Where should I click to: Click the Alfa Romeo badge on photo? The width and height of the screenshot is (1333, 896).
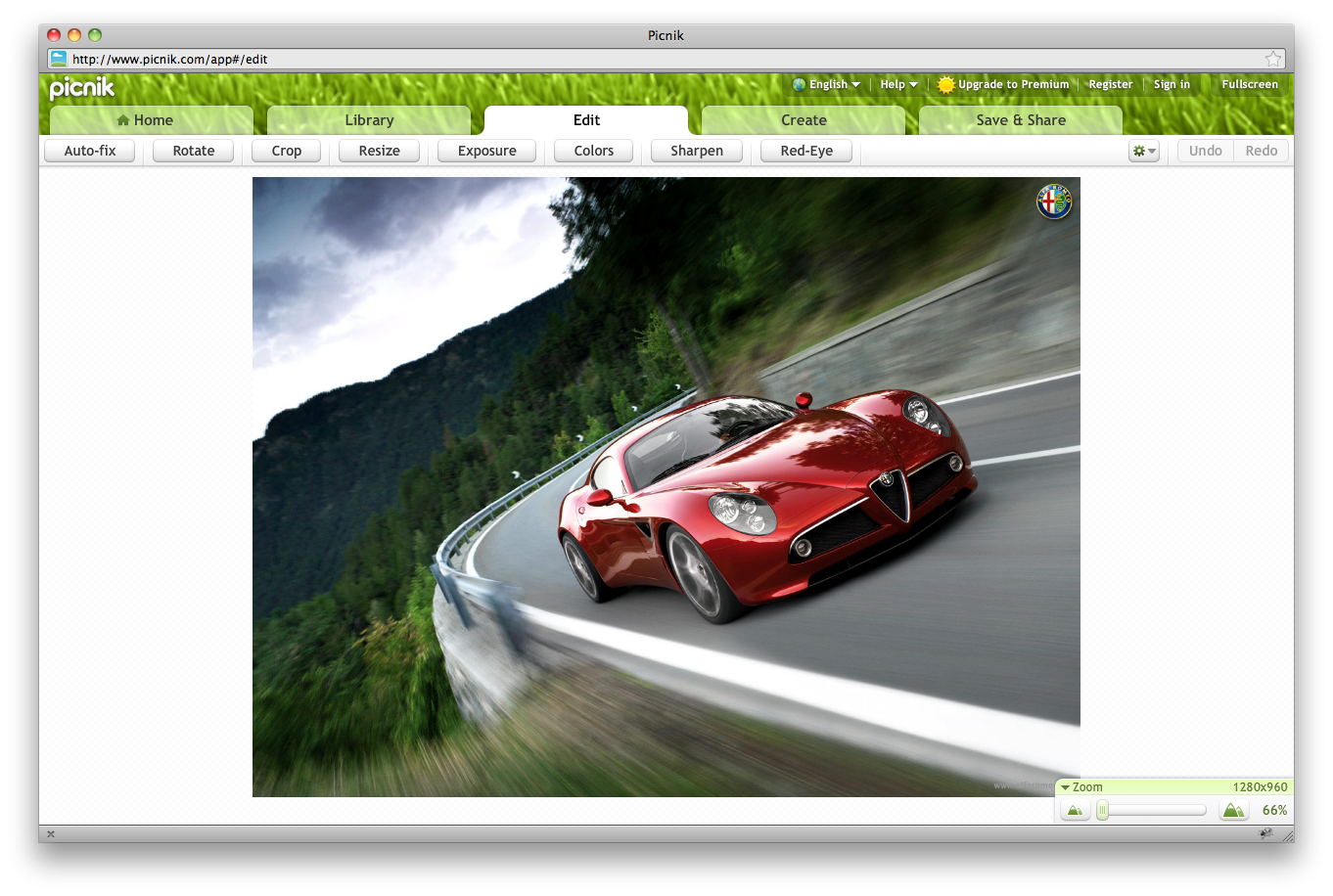[1054, 202]
